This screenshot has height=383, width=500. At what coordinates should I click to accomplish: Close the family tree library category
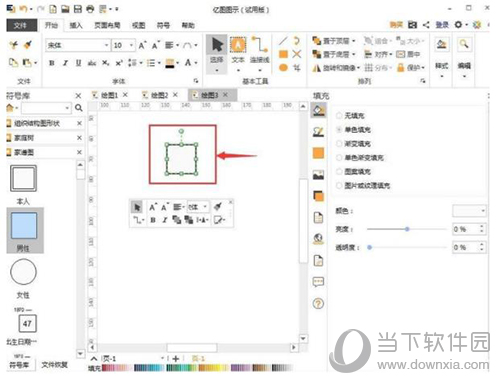[79, 138]
